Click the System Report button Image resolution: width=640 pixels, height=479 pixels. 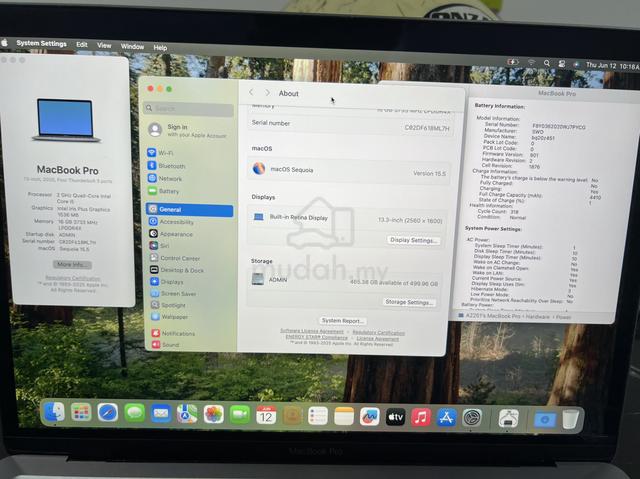point(342,321)
